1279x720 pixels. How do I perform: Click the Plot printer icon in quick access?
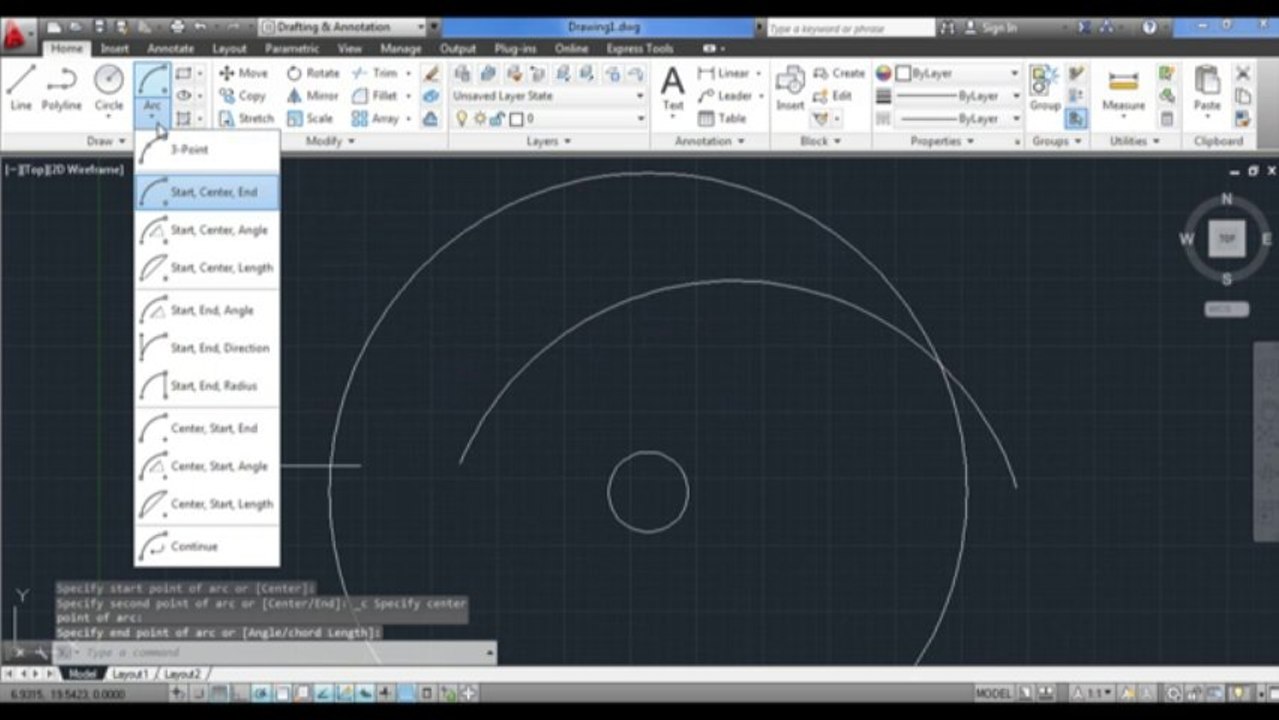177,27
